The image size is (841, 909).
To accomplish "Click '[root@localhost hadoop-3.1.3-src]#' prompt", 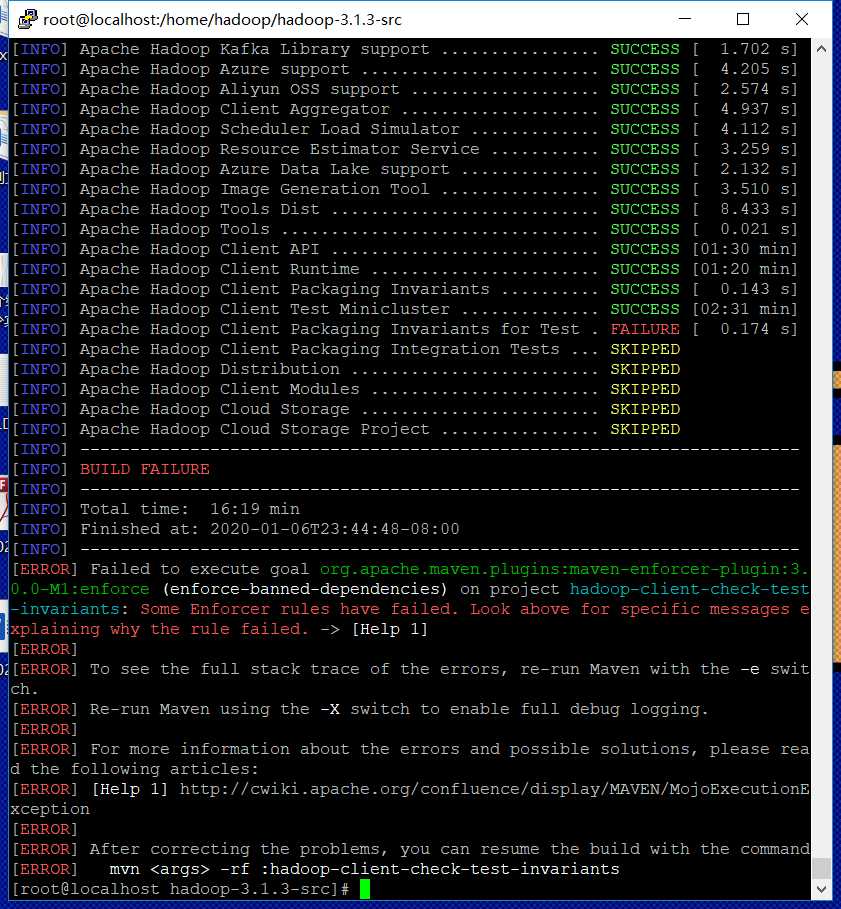I will click(180, 889).
